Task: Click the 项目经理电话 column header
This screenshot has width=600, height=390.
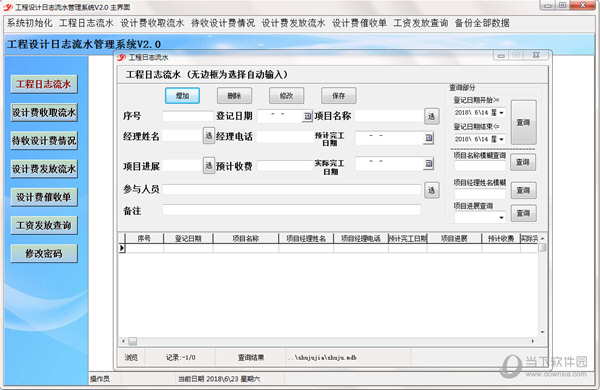Action: click(361, 238)
